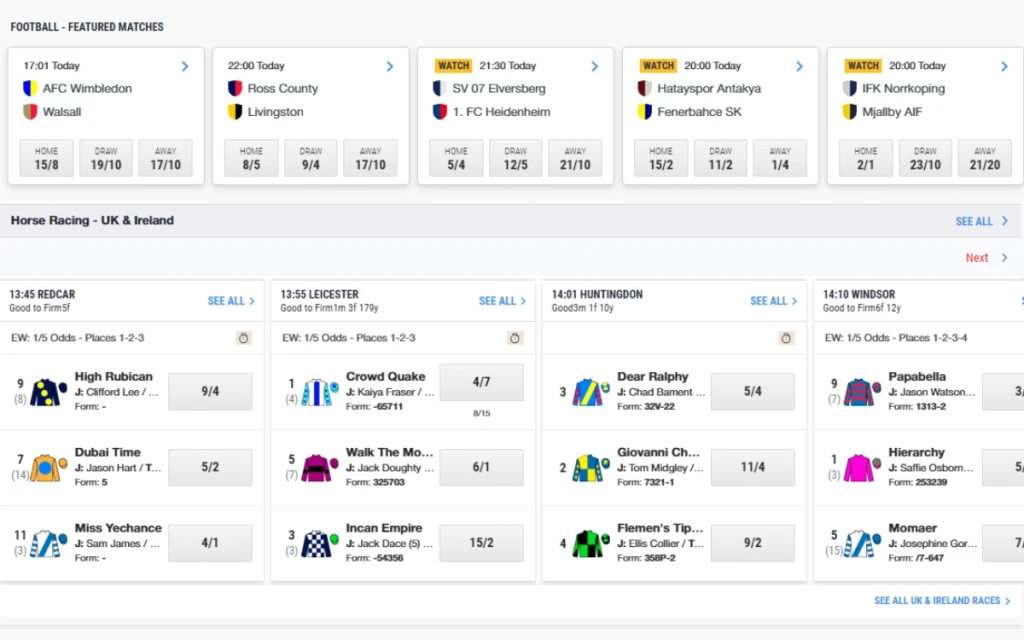Image resolution: width=1024 pixels, height=640 pixels.
Task: Select Incan Empire odds 15/2
Action: coord(481,543)
